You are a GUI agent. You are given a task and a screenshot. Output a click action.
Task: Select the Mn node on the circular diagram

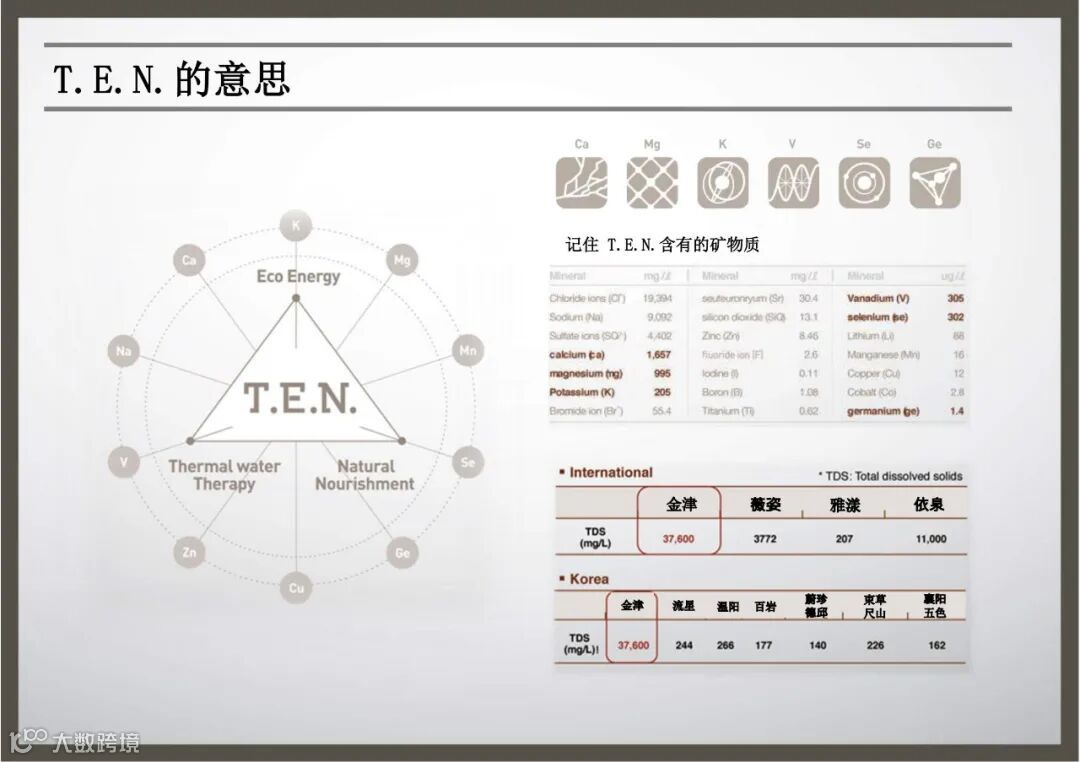[x=468, y=351]
